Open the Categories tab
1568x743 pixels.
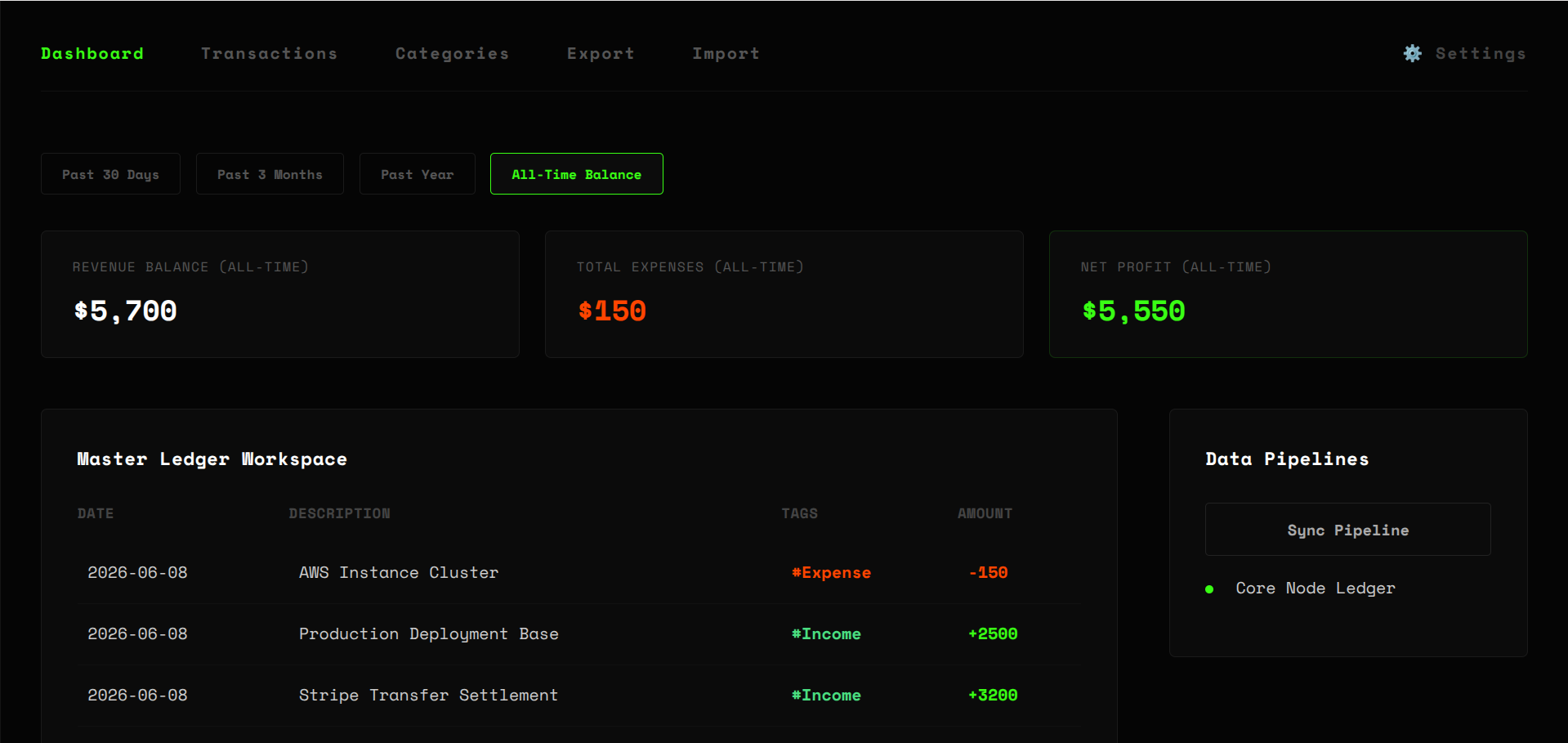click(452, 53)
